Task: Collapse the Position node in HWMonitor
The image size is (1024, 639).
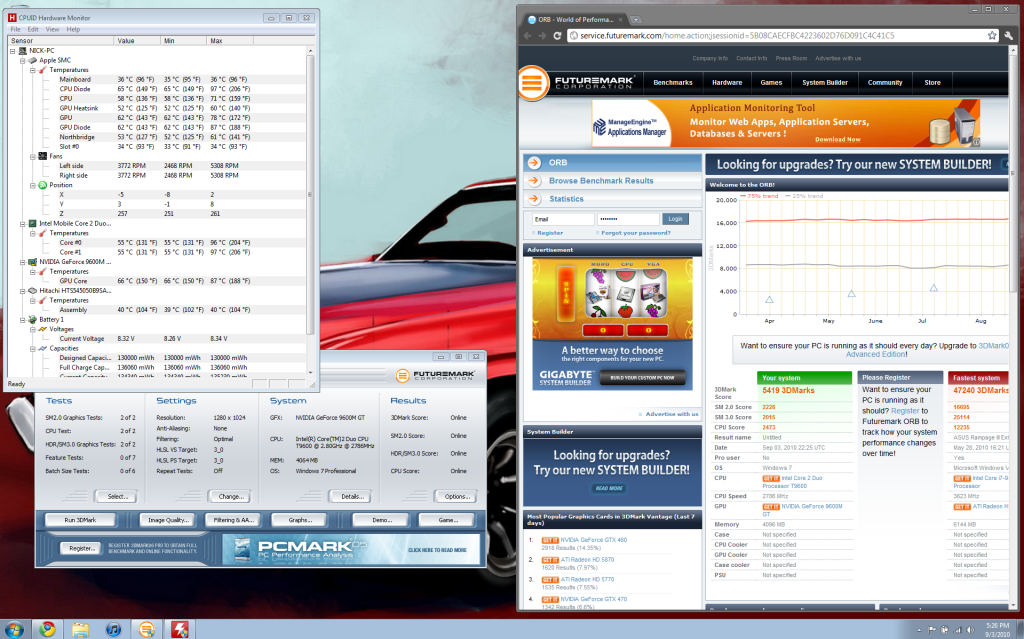Action: coord(33,186)
